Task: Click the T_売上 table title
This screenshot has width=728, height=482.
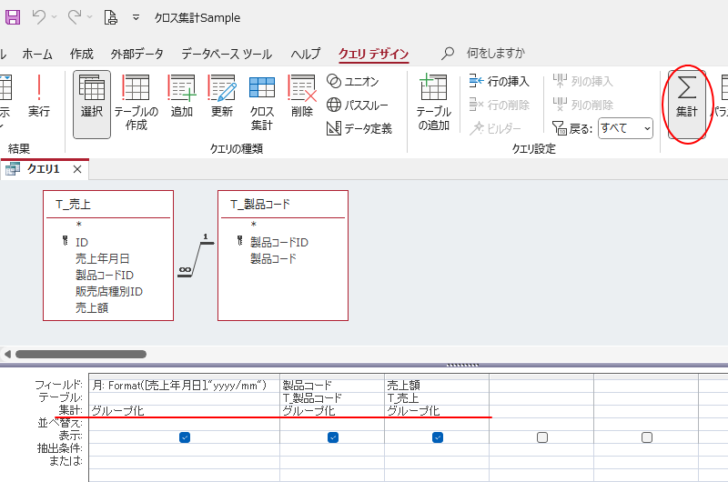Action: (73, 204)
